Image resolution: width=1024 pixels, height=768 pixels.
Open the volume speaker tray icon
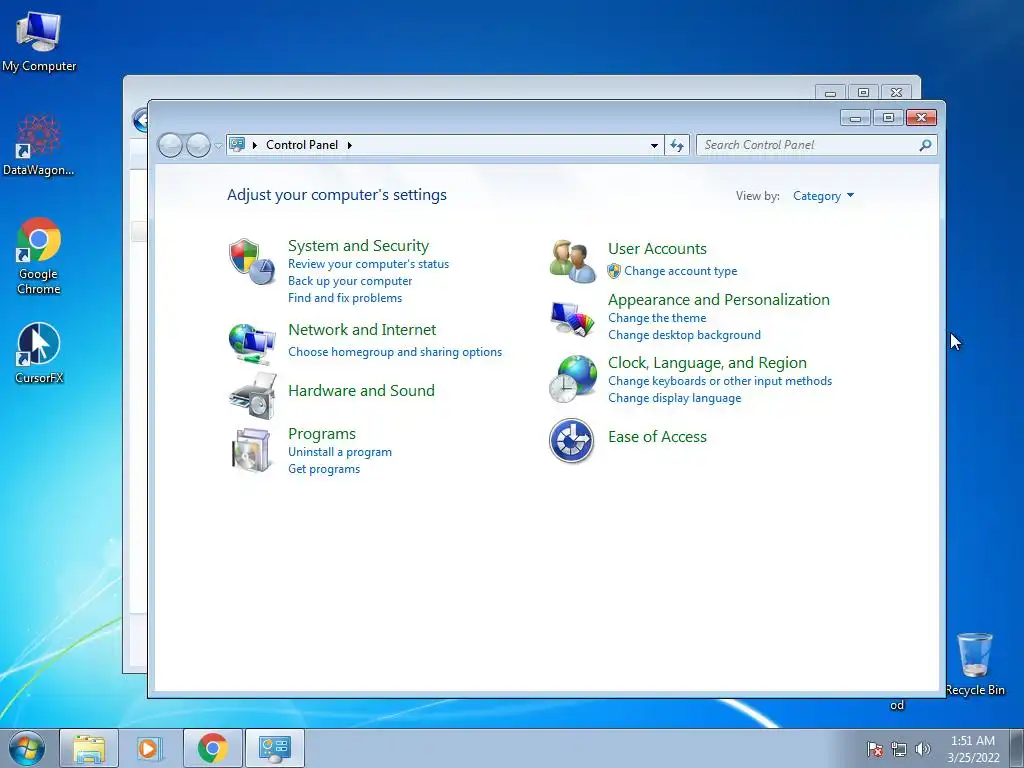[922, 749]
